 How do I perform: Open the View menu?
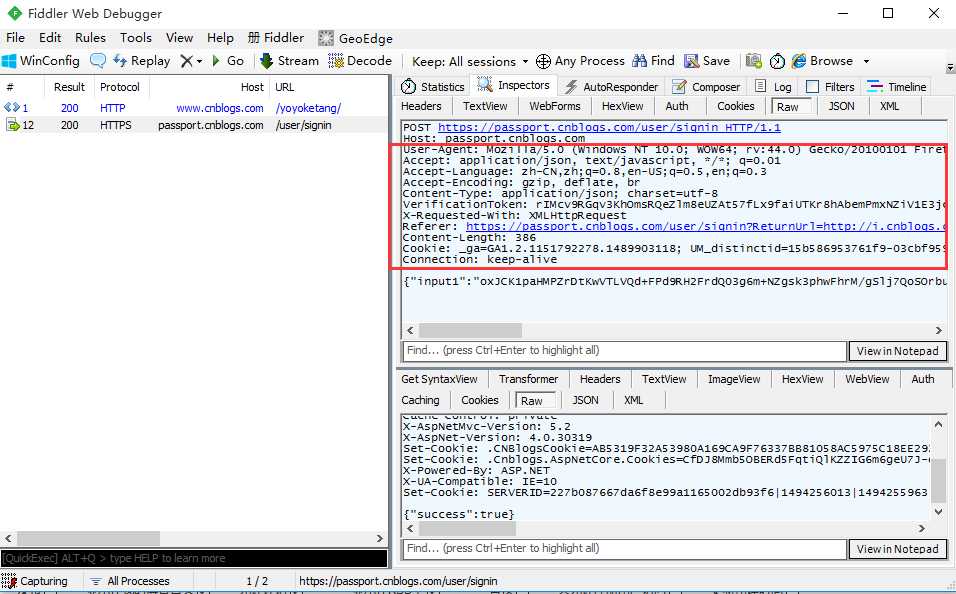coord(179,38)
